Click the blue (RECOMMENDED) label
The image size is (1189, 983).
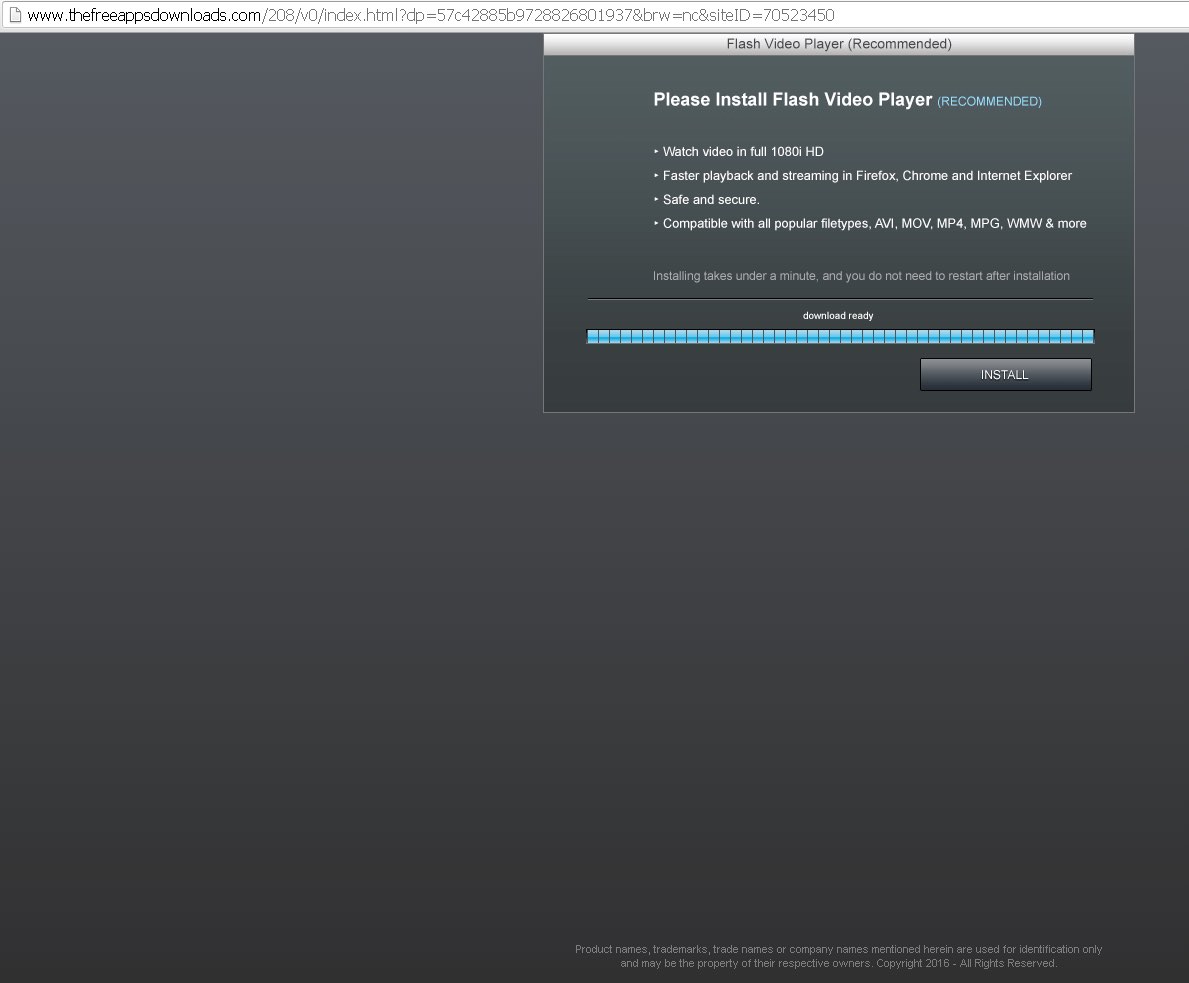pos(989,102)
